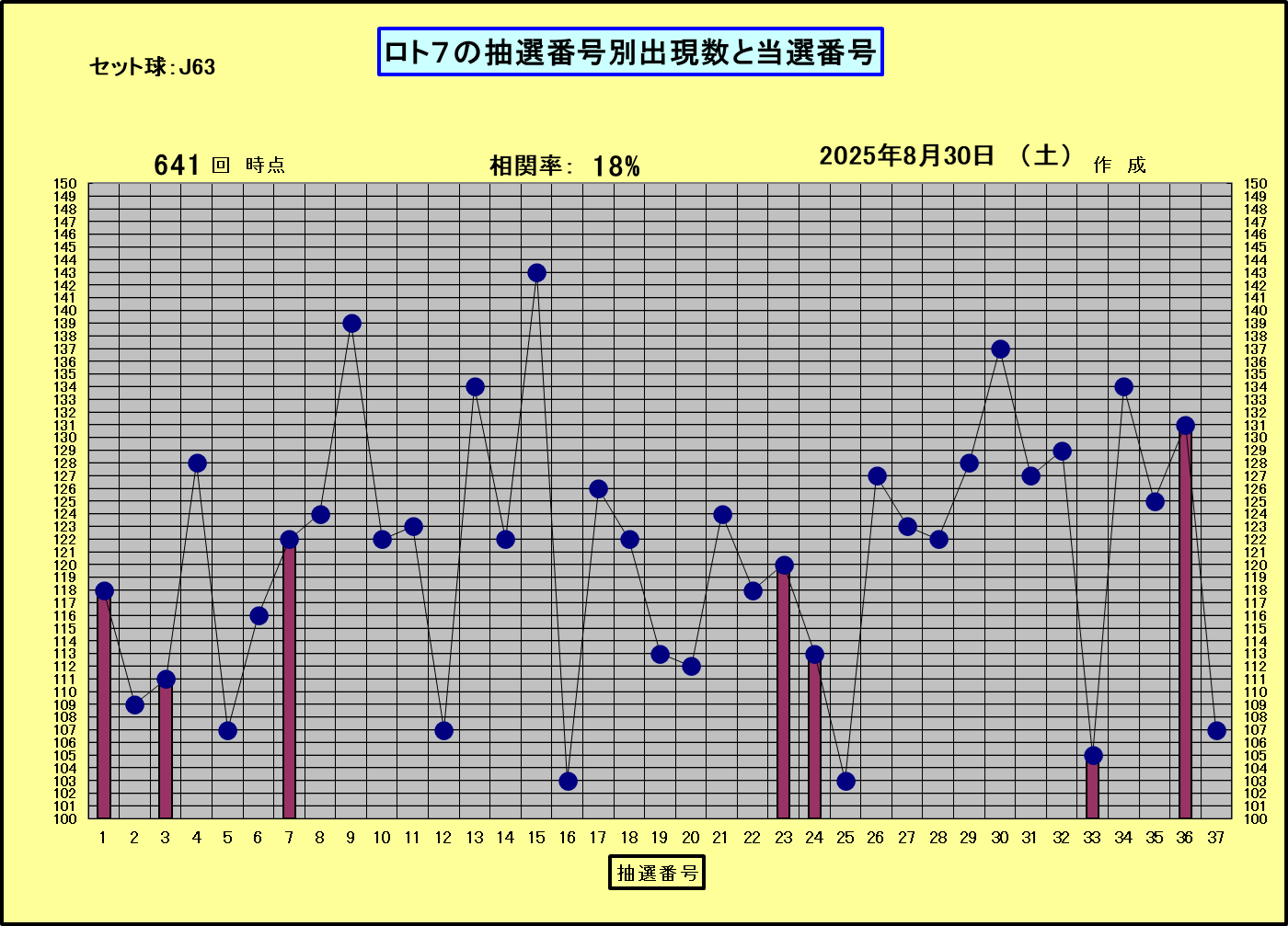
Task: Click the 抽選番号 axis label box
Action: click(656, 872)
